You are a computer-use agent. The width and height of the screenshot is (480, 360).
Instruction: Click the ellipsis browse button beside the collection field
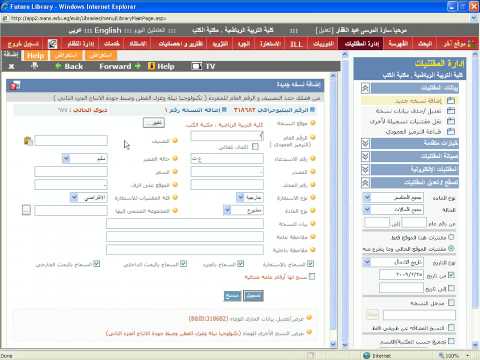(27, 210)
